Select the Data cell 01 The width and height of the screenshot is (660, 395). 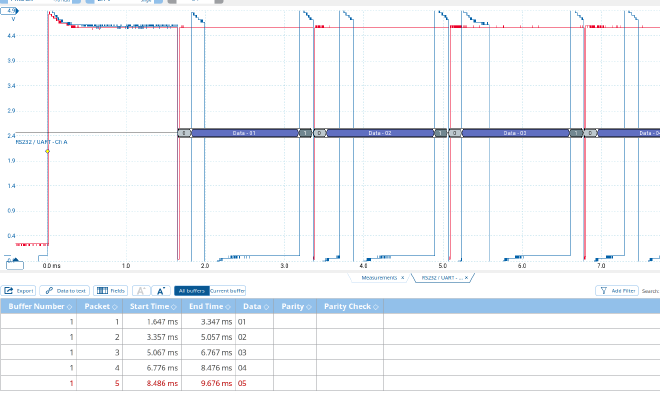pyautogui.click(x=255, y=322)
